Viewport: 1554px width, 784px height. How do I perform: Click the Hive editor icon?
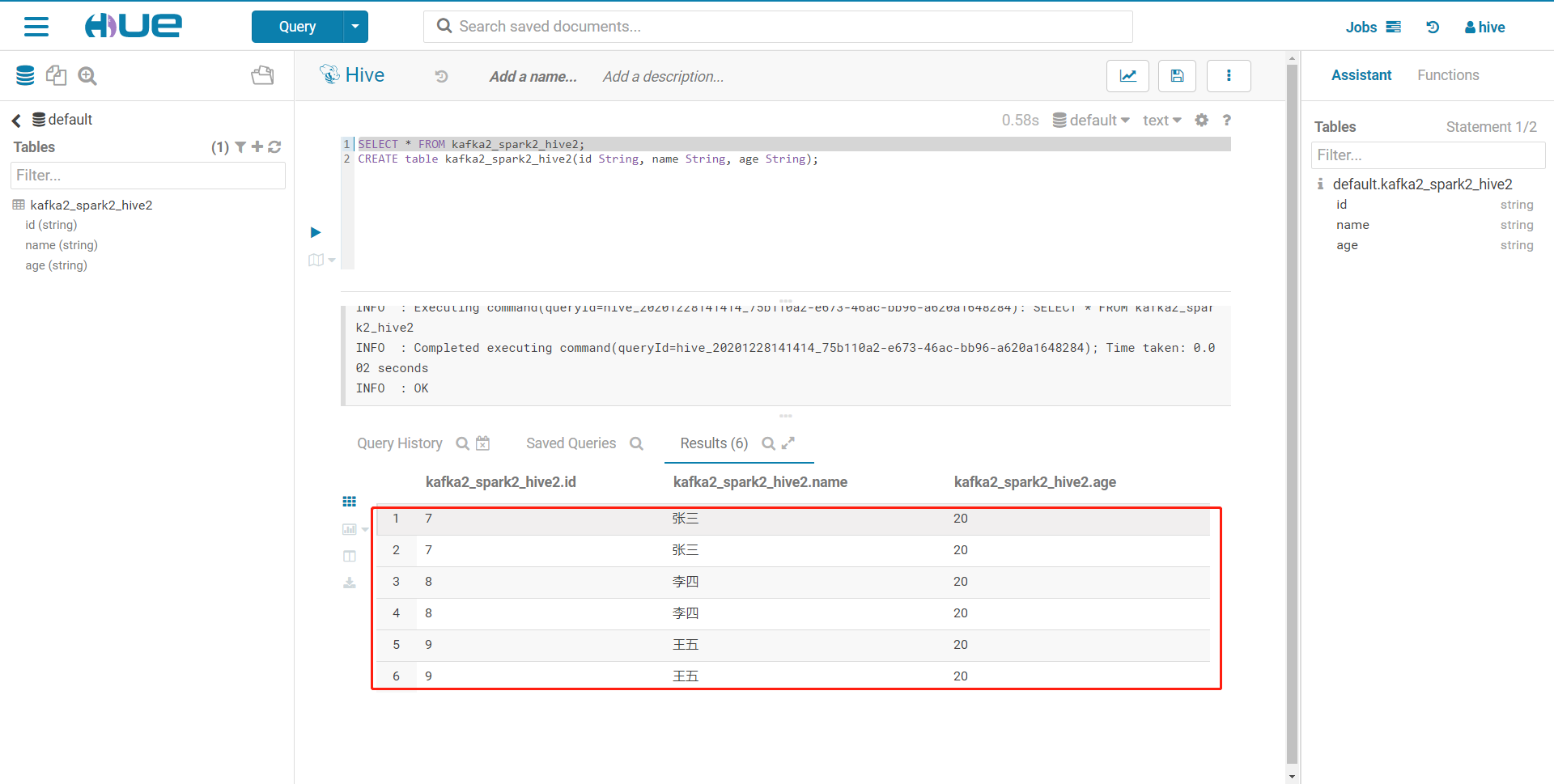coord(329,74)
